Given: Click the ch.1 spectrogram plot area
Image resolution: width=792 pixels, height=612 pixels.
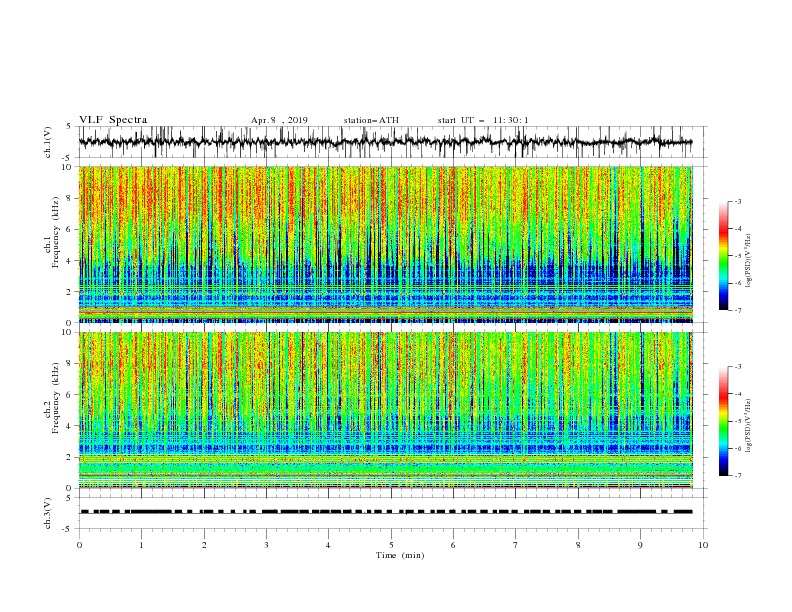Looking at the screenshot, I should (386, 244).
